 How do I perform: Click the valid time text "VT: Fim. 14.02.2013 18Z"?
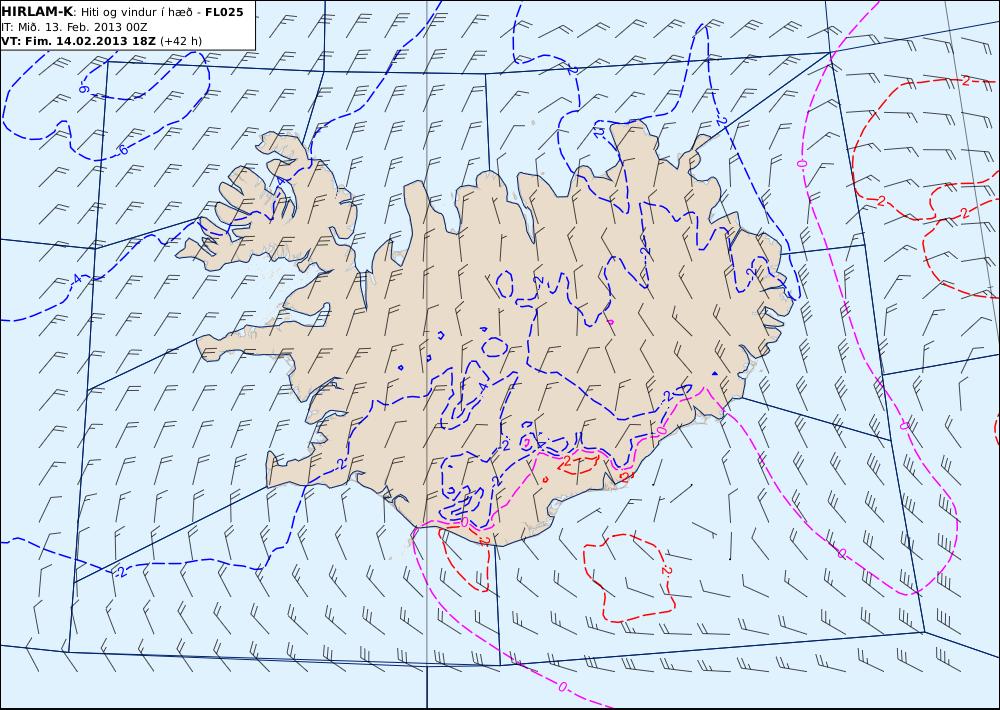tap(78, 41)
